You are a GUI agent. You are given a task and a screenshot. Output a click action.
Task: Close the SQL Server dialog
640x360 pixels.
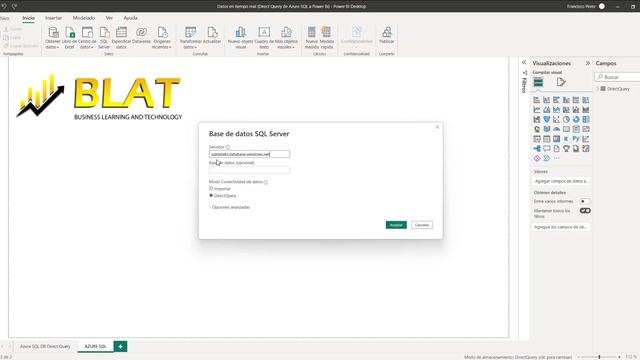tap(437, 127)
